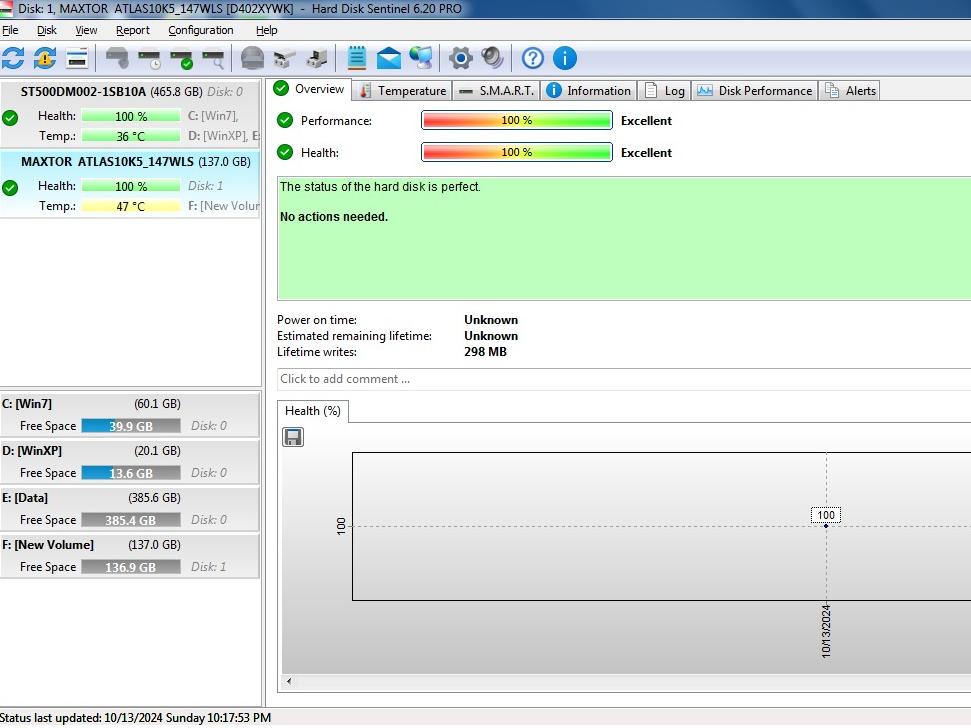971x728 pixels.
Task: Open settings with the blue gear icon
Action: coord(461,58)
